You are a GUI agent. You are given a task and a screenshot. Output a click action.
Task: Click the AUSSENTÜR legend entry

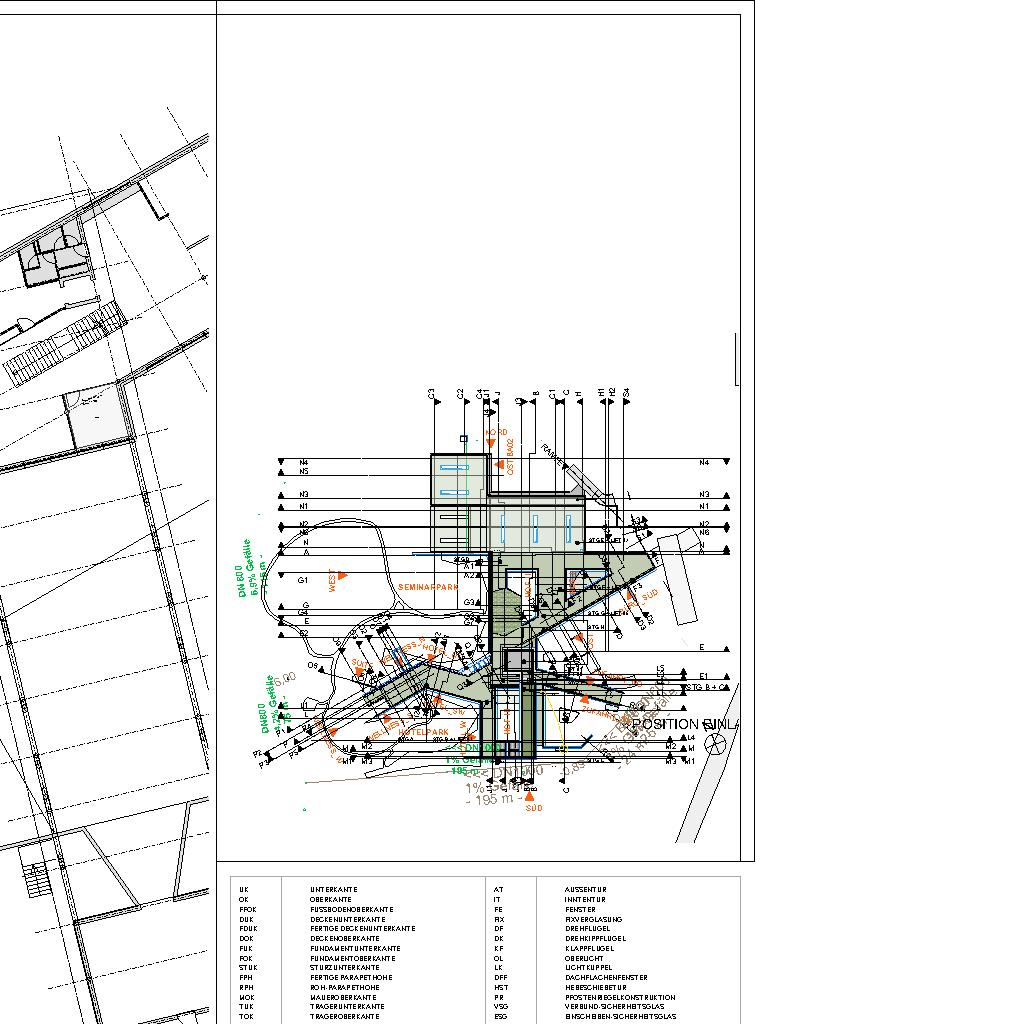point(586,889)
